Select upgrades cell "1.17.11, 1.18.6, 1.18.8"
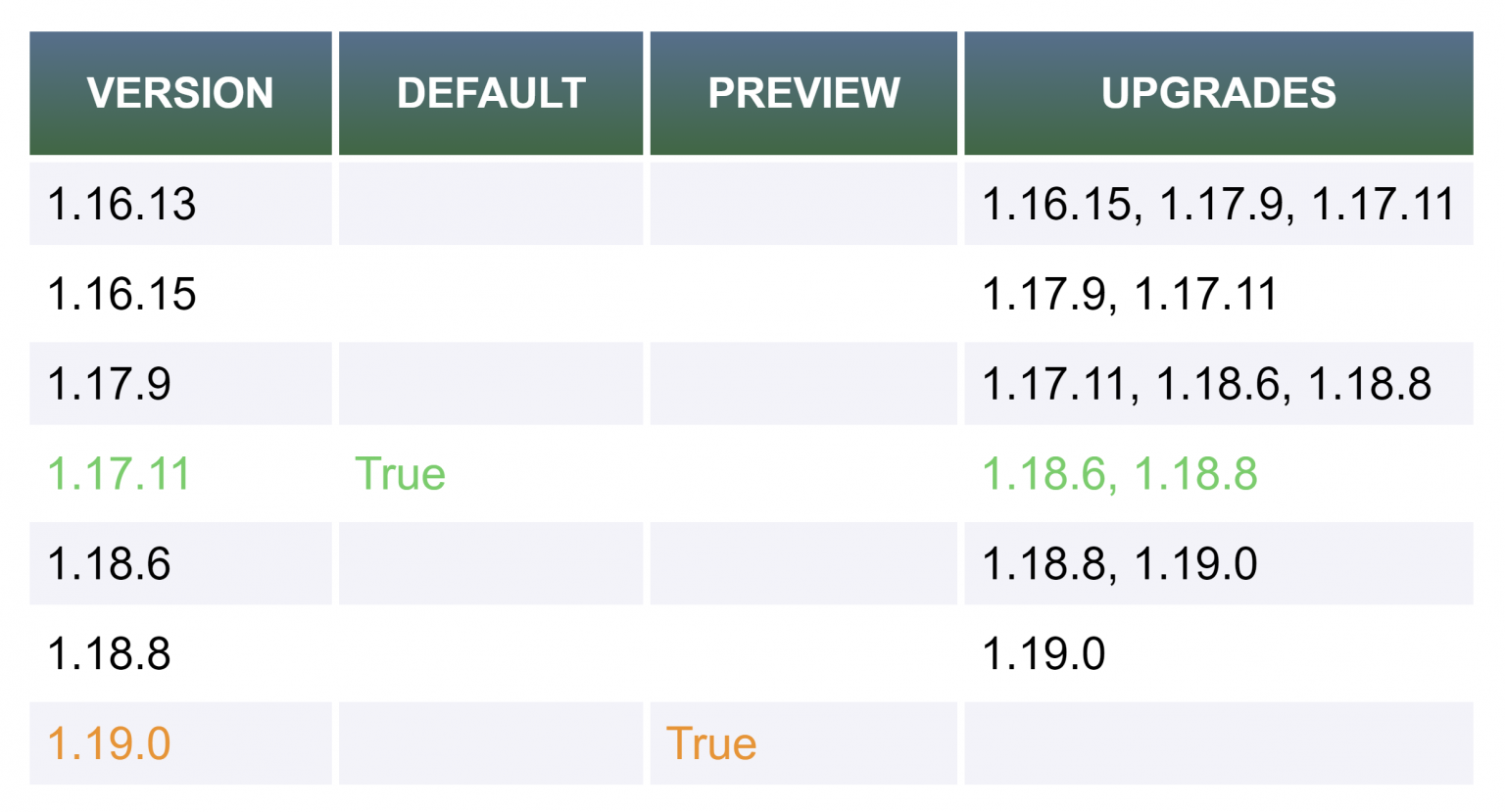 click(1206, 384)
